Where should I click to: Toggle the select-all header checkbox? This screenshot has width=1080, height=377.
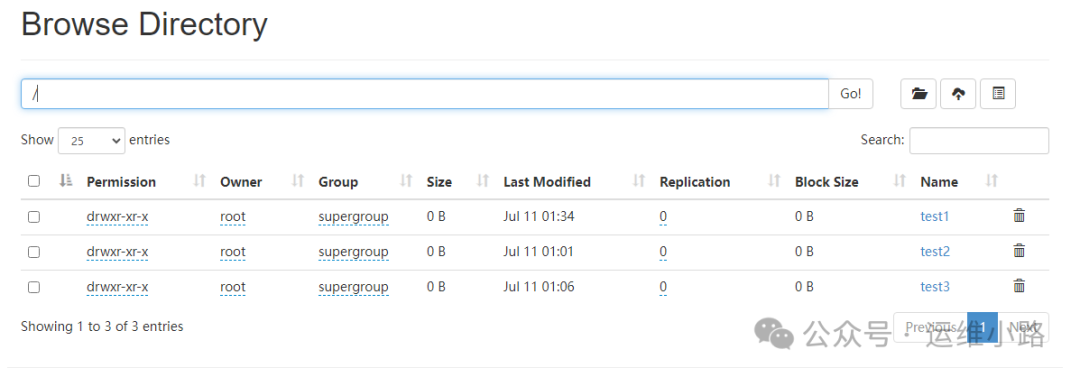(x=34, y=181)
